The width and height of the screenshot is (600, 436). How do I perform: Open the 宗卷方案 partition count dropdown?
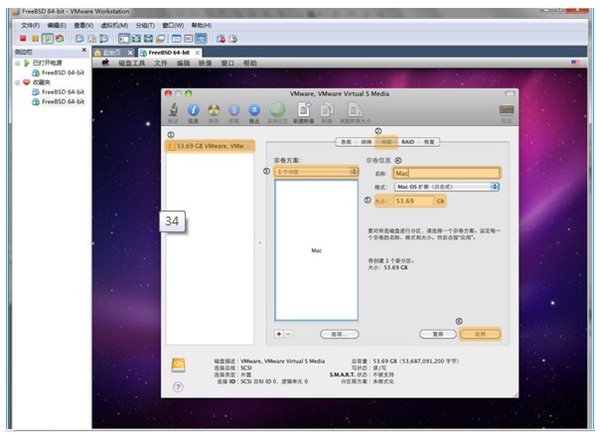pos(315,172)
